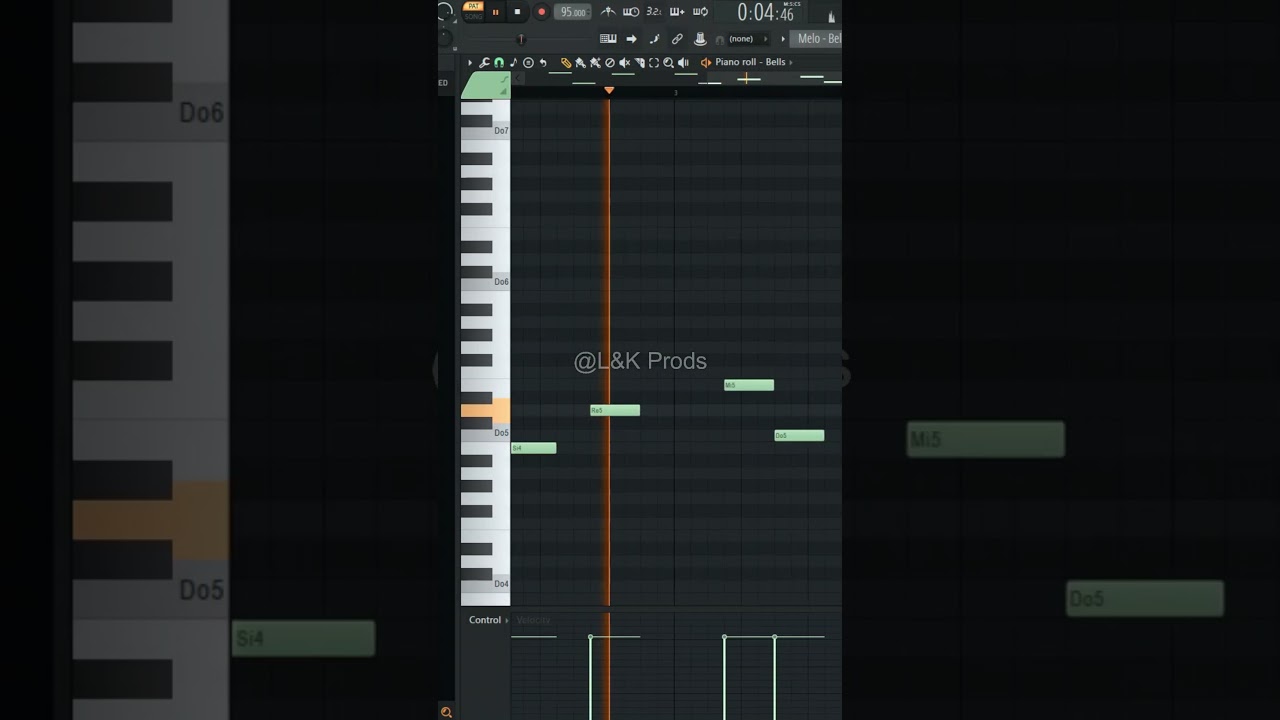Click the Velocity lane label
Viewport: 1280px width, 720px height.
[x=533, y=620]
